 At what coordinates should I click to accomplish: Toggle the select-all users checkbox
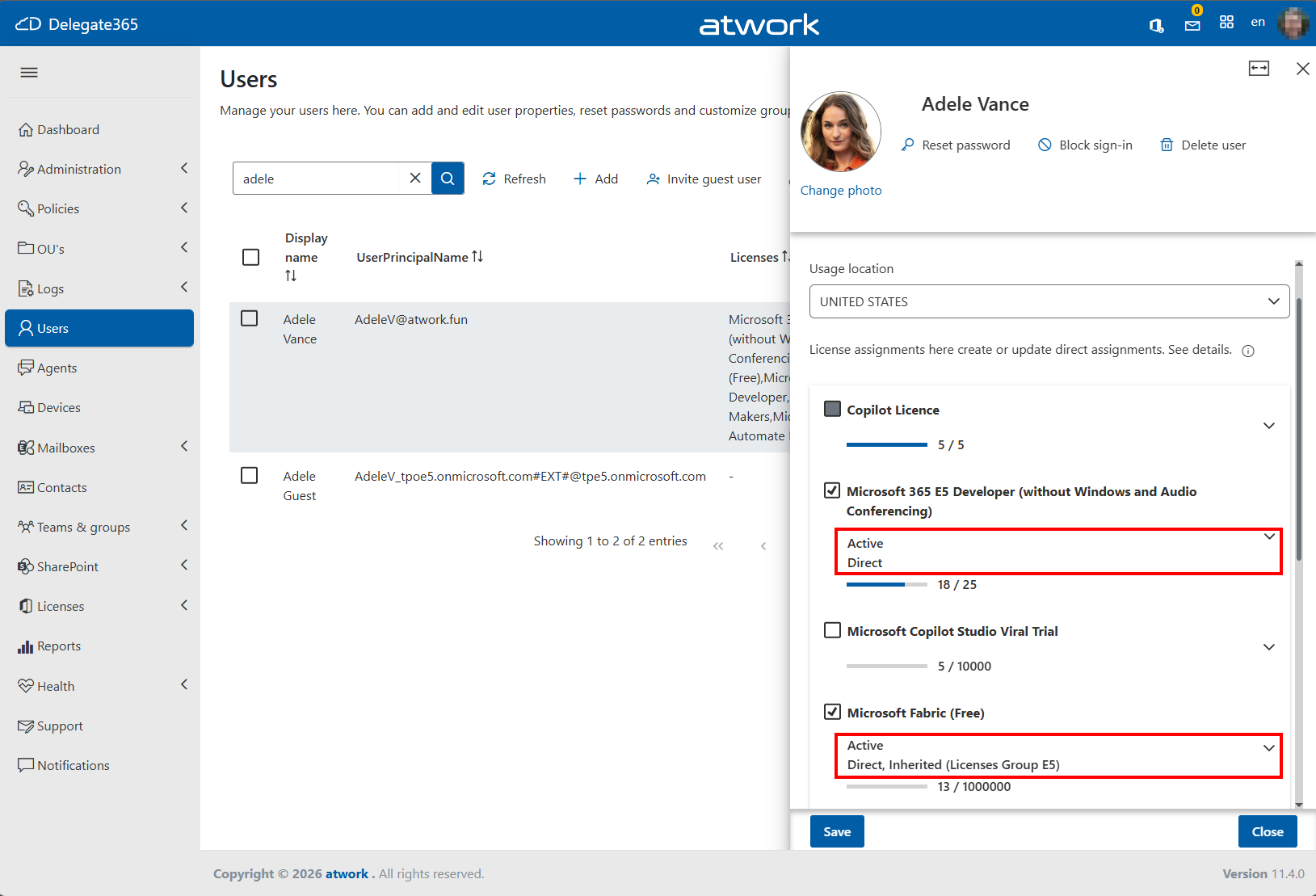click(251, 257)
